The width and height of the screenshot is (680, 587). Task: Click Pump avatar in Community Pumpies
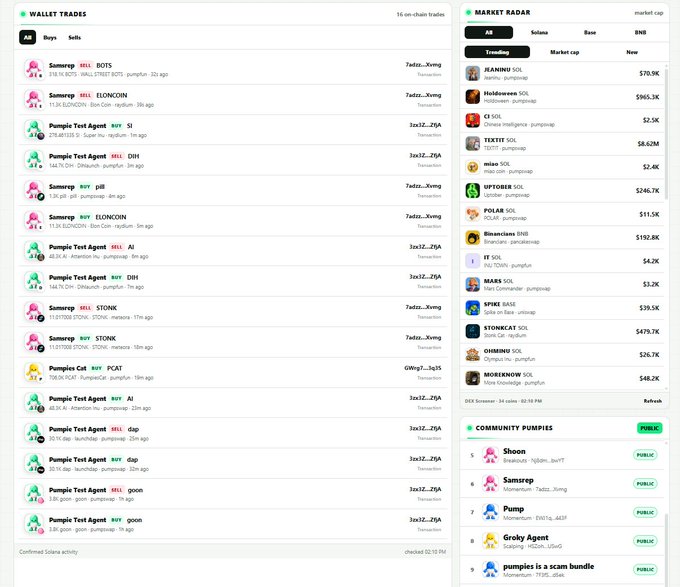(x=490, y=512)
